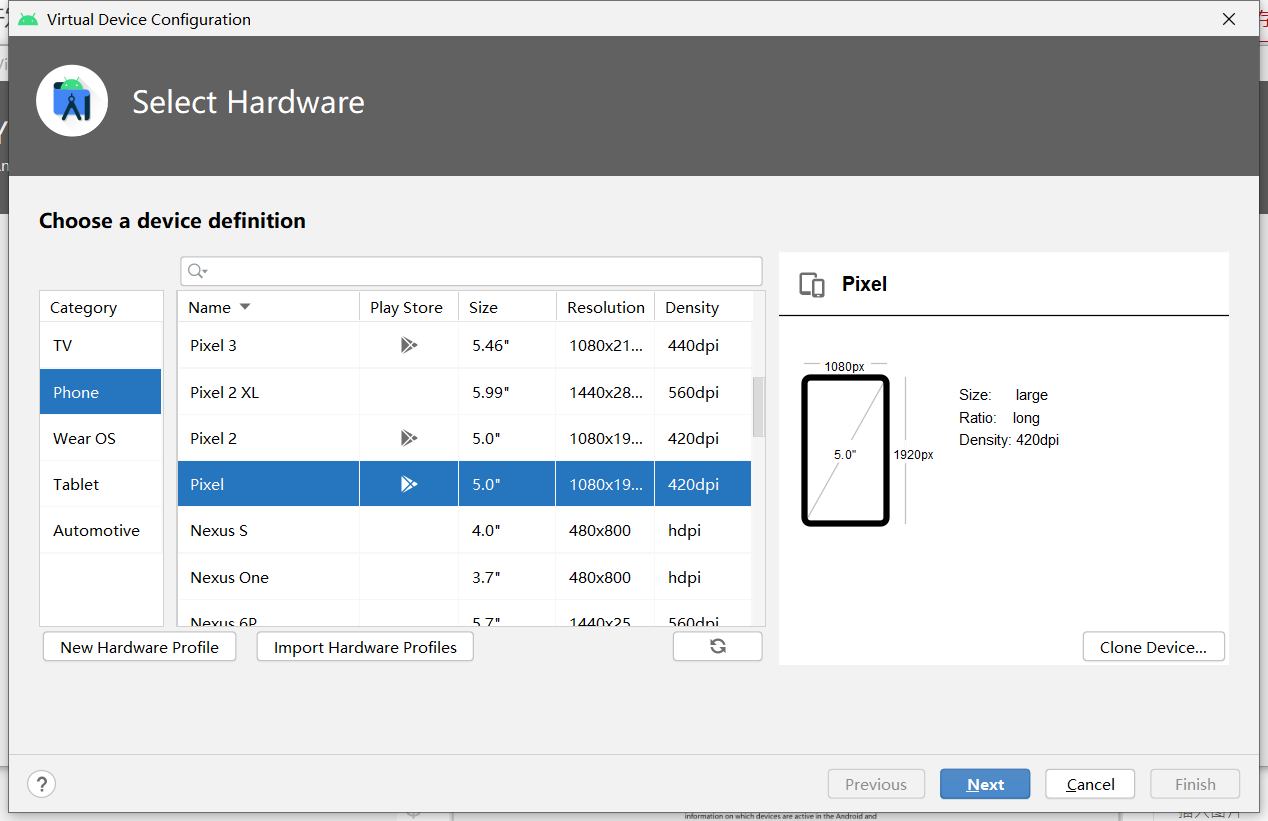1268x821 pixels.
Task: Select the Pixel 2 device row
Action: (x=465, y=438)
